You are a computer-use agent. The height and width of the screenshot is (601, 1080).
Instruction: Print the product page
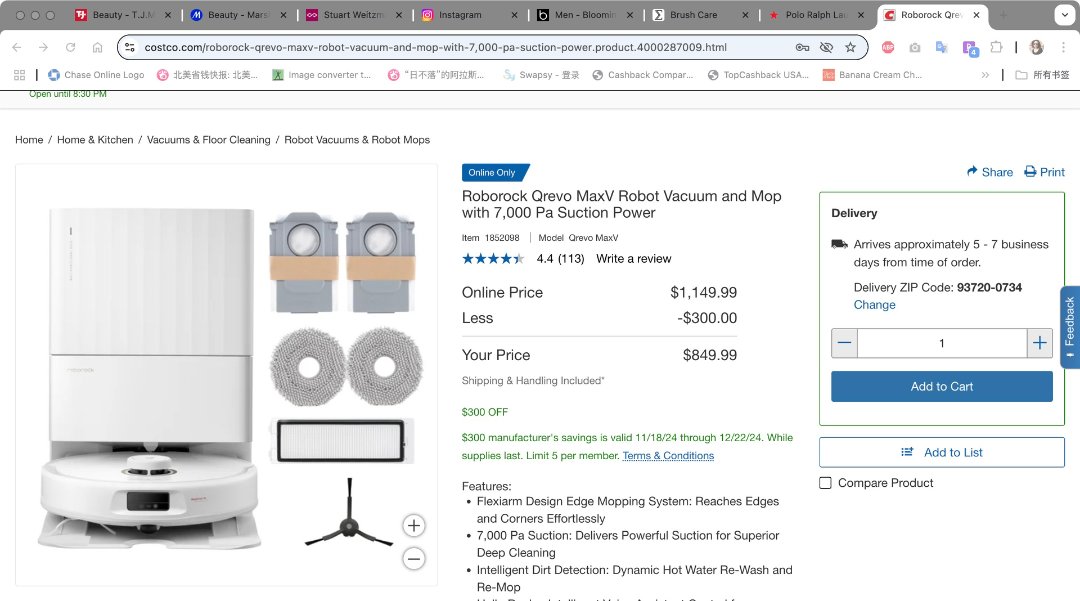pos(1044,172)
